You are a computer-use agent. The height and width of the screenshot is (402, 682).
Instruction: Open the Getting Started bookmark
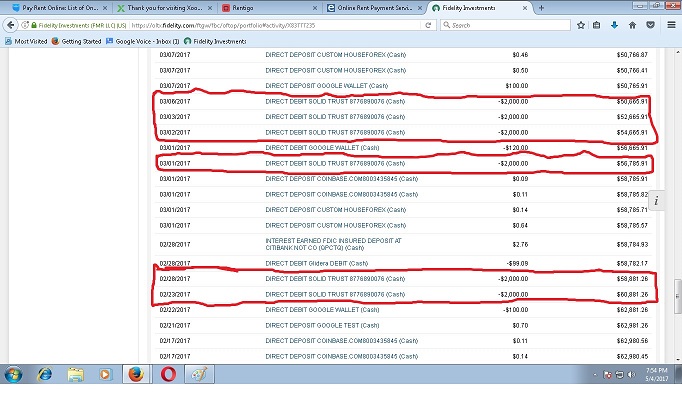coord(77,41)
